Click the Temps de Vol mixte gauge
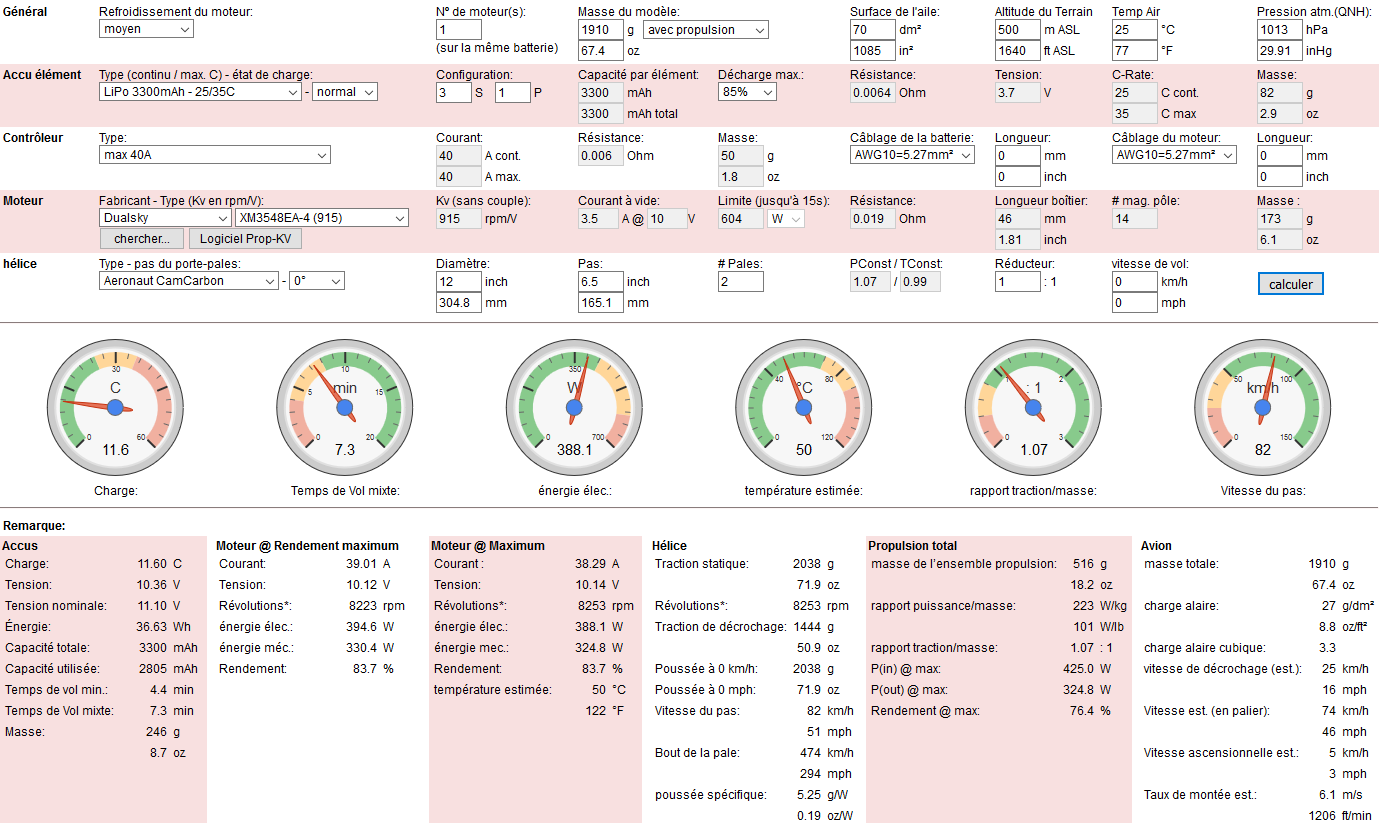Image resolution: width=1381 pixels, height=823 pixels. (x=345, y=407)
